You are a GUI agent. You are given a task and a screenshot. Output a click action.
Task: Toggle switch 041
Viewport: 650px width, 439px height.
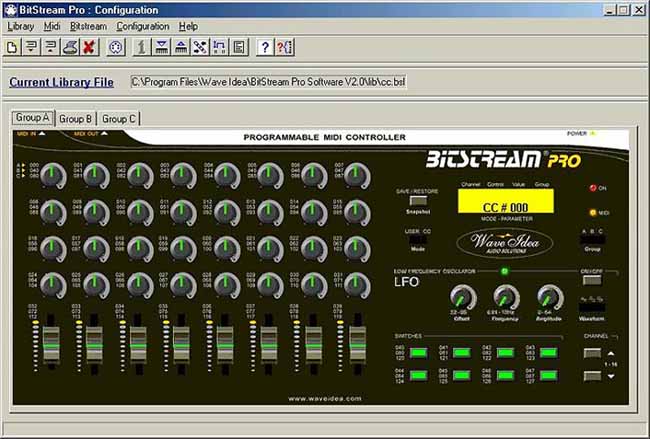pos(462,353)
